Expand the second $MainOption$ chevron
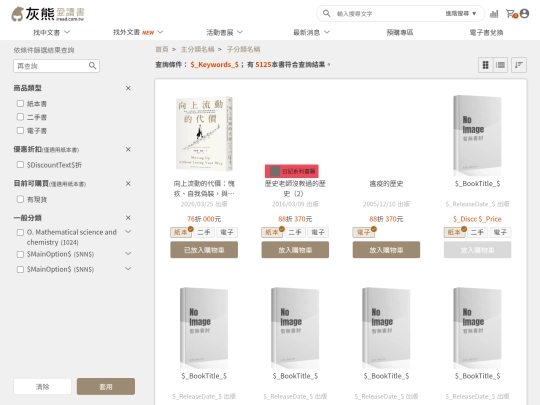Image resolution: width=540 pixels, height=405 pixels. [128, 269]
